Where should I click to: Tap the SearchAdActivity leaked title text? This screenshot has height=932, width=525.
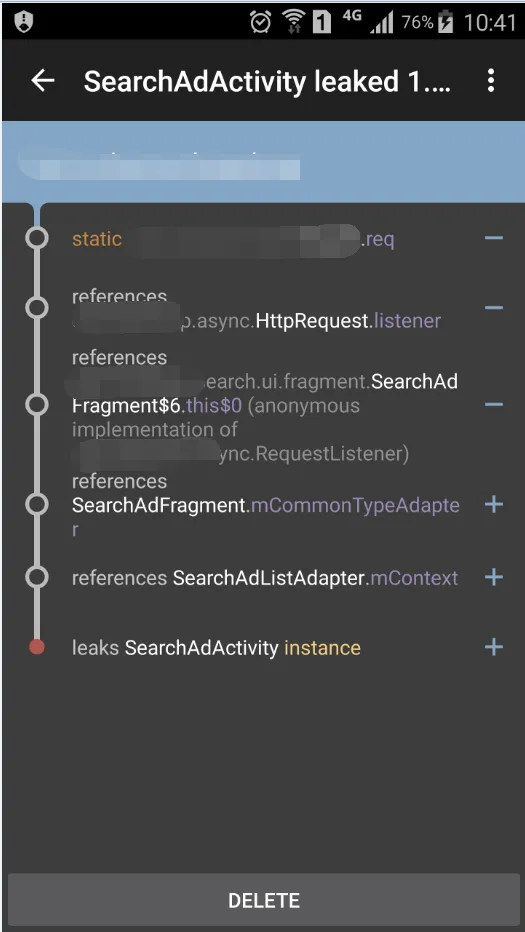point(267,81)
